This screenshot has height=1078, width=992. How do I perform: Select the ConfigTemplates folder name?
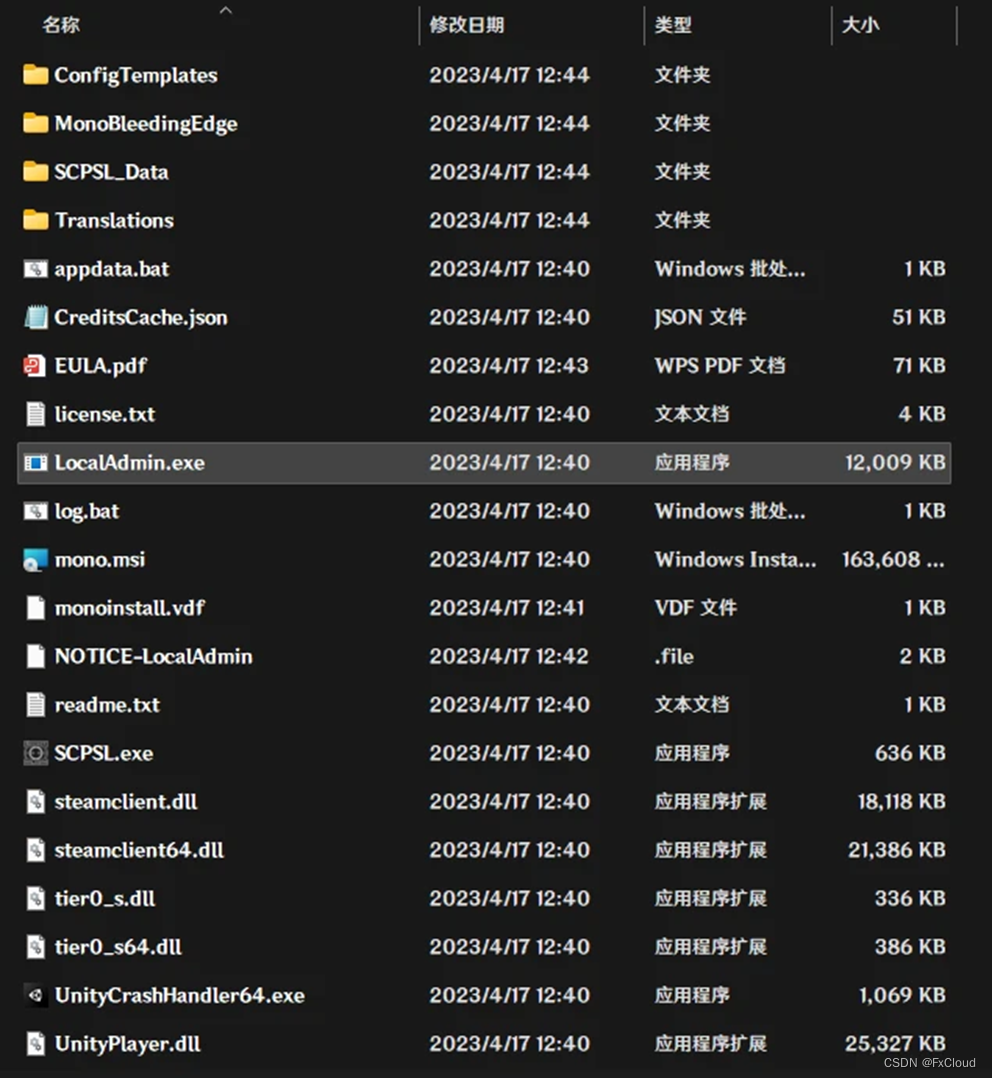(x=136, y=75)
